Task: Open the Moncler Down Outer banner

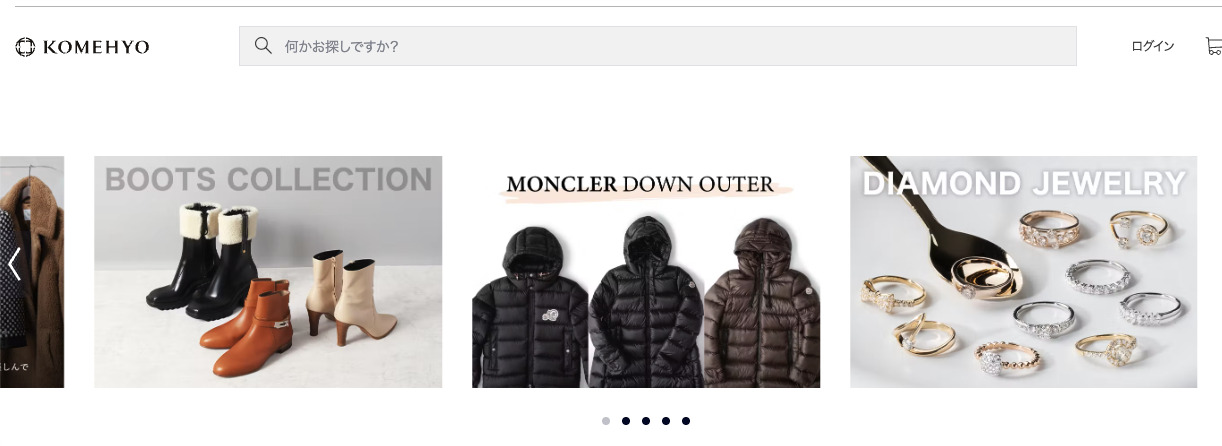Action: coord(646,272)
